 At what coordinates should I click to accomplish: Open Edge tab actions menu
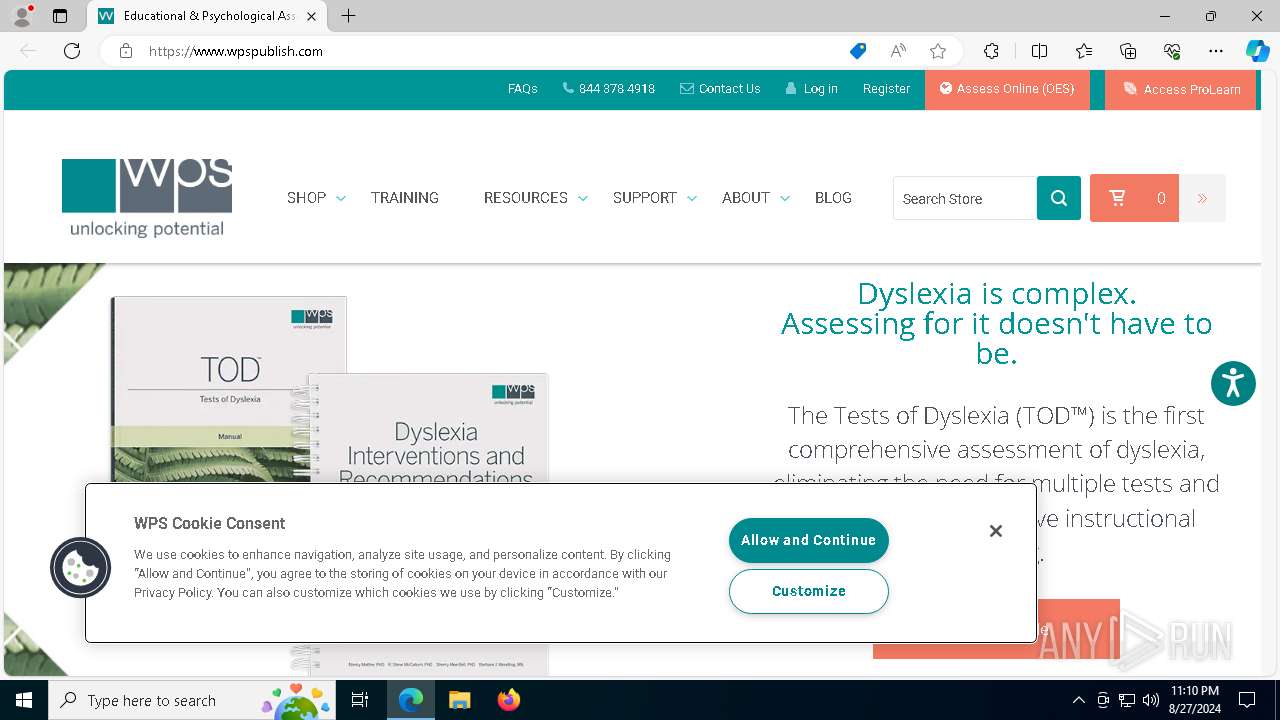point(60,16)
